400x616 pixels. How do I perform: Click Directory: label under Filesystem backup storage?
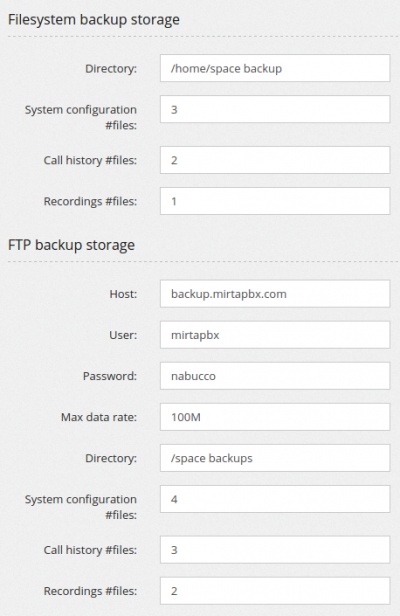tap(111, 69)
